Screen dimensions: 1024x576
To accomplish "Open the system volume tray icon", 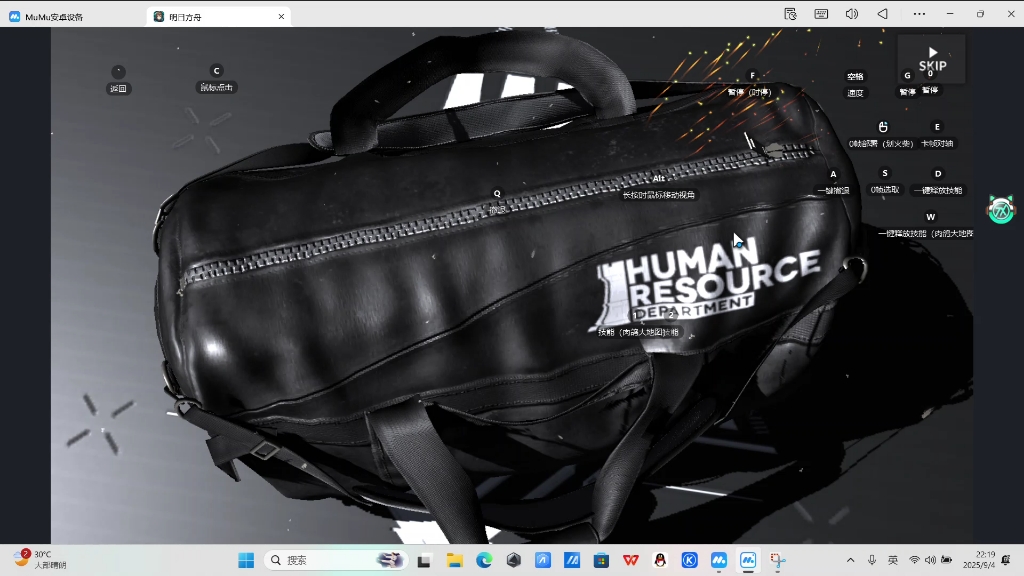I will pos(931,560).
